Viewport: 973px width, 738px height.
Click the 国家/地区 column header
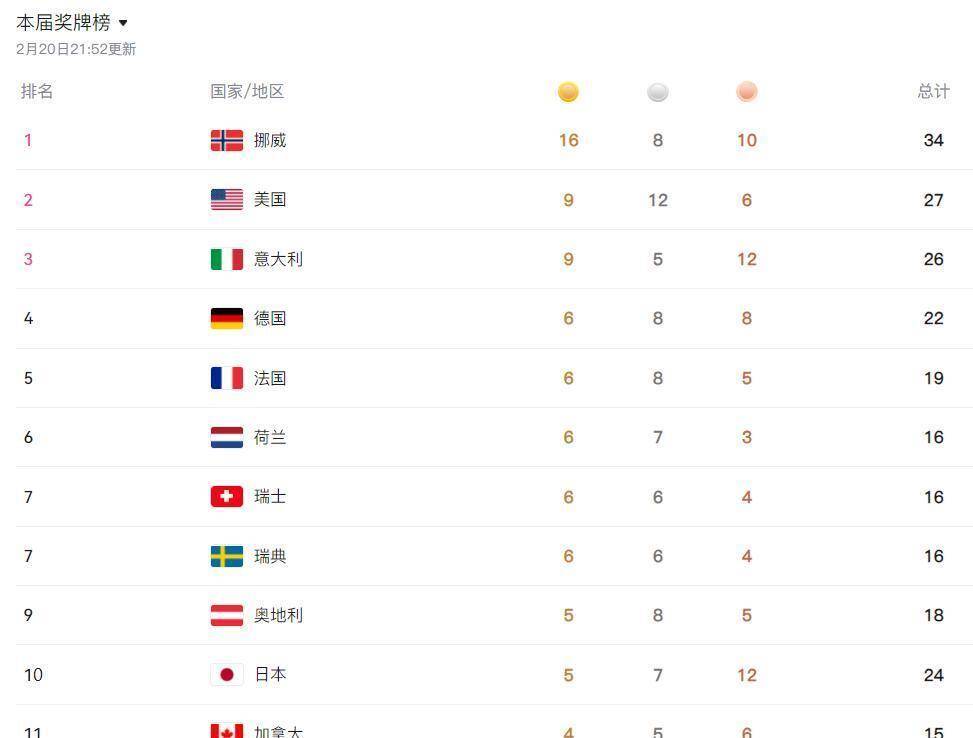coord(247,91)
